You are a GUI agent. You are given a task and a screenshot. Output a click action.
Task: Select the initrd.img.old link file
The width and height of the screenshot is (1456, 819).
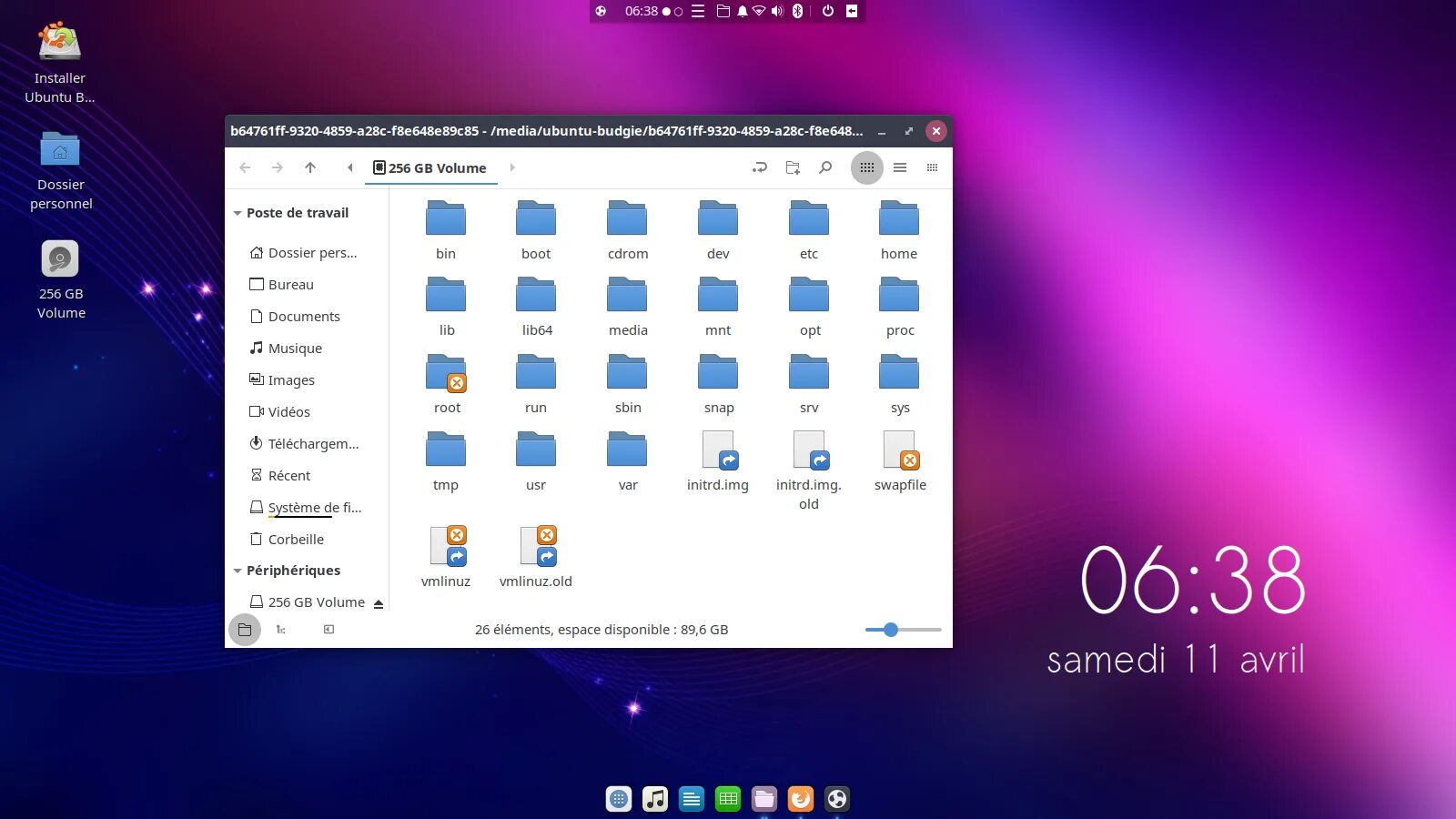pos(809,471)
